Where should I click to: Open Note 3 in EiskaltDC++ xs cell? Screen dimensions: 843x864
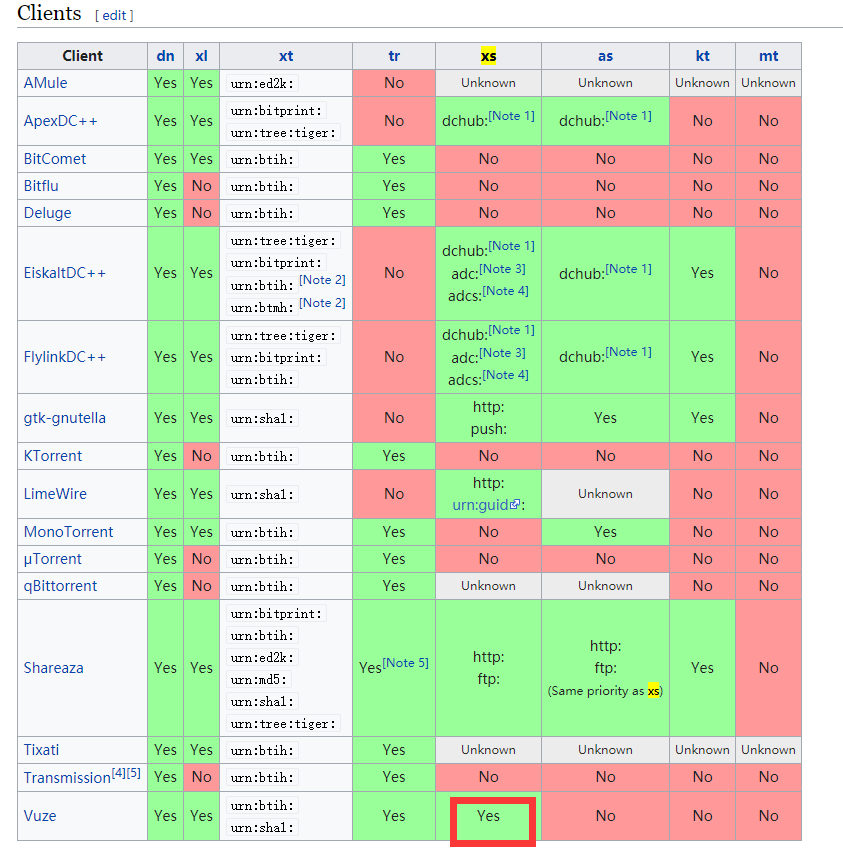click(502, 269)
